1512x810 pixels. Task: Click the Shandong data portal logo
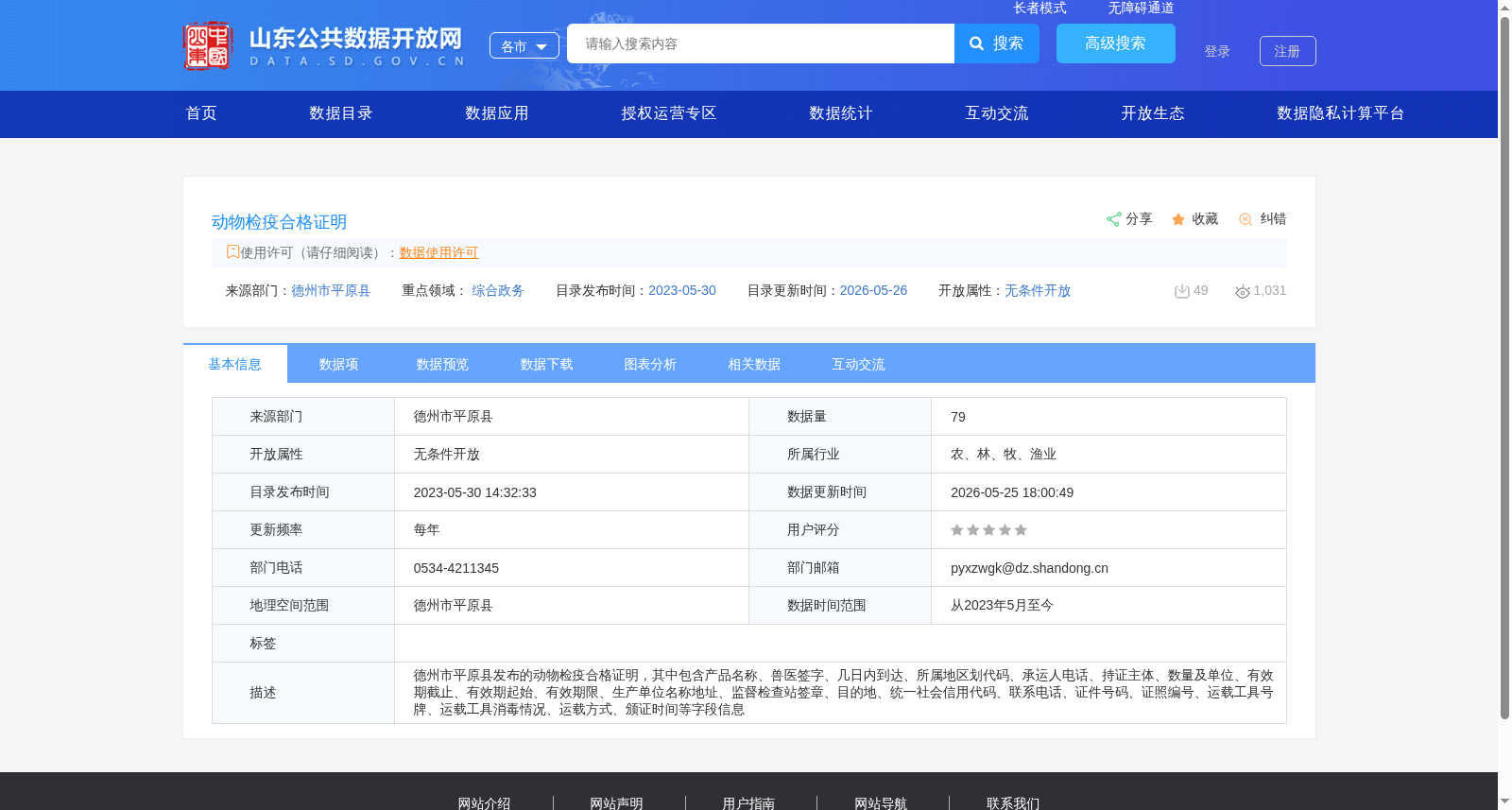pyautogui.click(x=324, y=45)
